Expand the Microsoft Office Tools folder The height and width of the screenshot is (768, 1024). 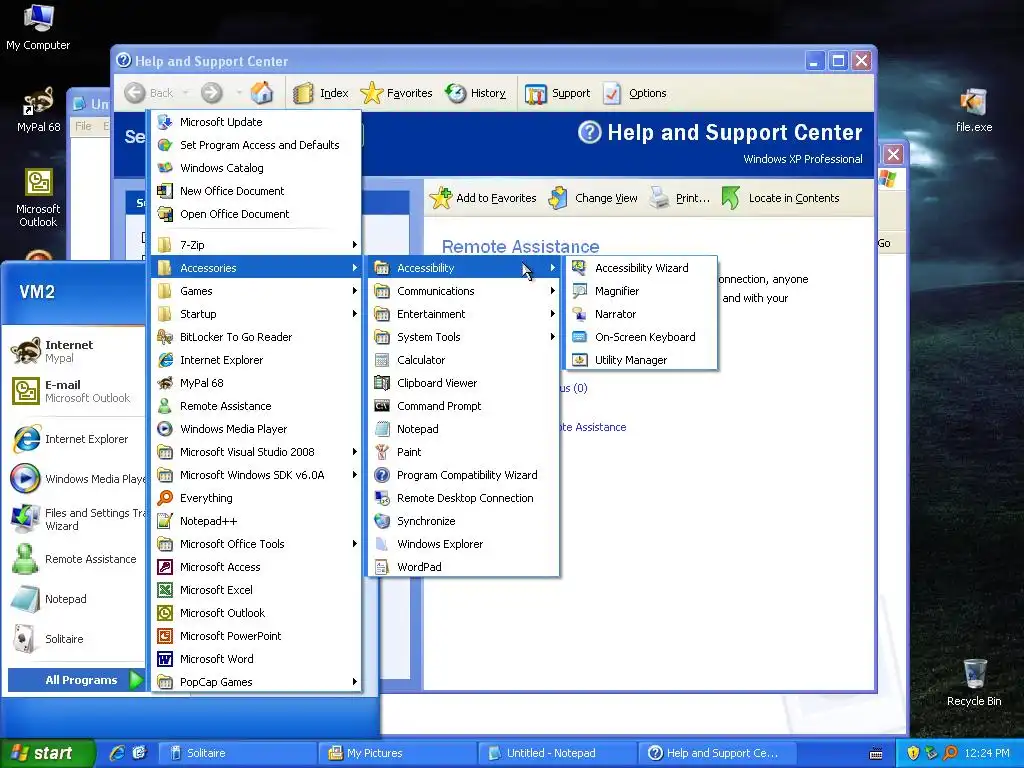tap(257, 544)
